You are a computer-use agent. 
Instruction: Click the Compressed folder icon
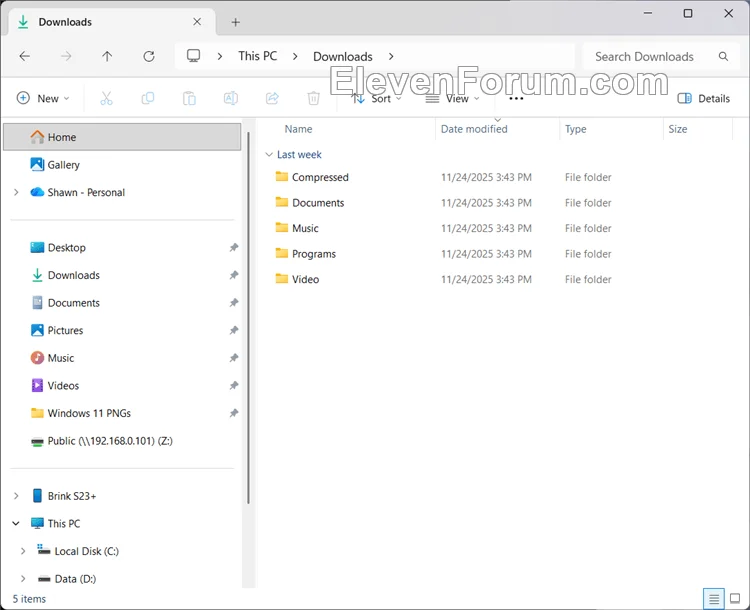click(x=282, y=177)
